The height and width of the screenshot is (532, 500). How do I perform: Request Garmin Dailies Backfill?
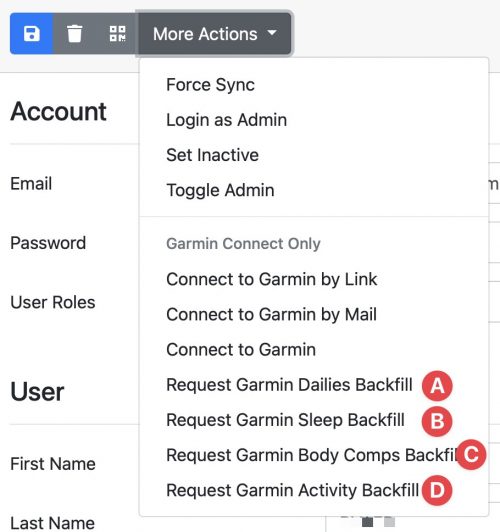314,385
